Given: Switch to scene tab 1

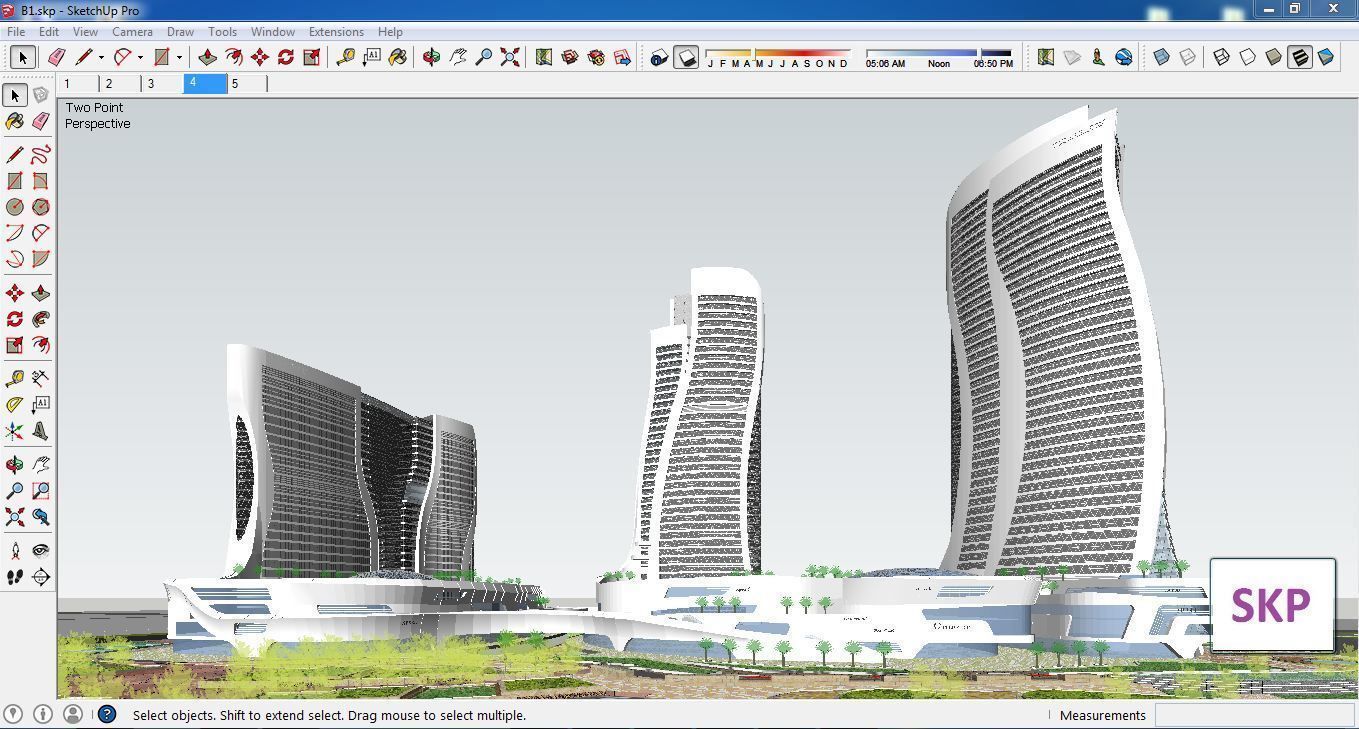Looking at the screenshot, I should (78, 84).
